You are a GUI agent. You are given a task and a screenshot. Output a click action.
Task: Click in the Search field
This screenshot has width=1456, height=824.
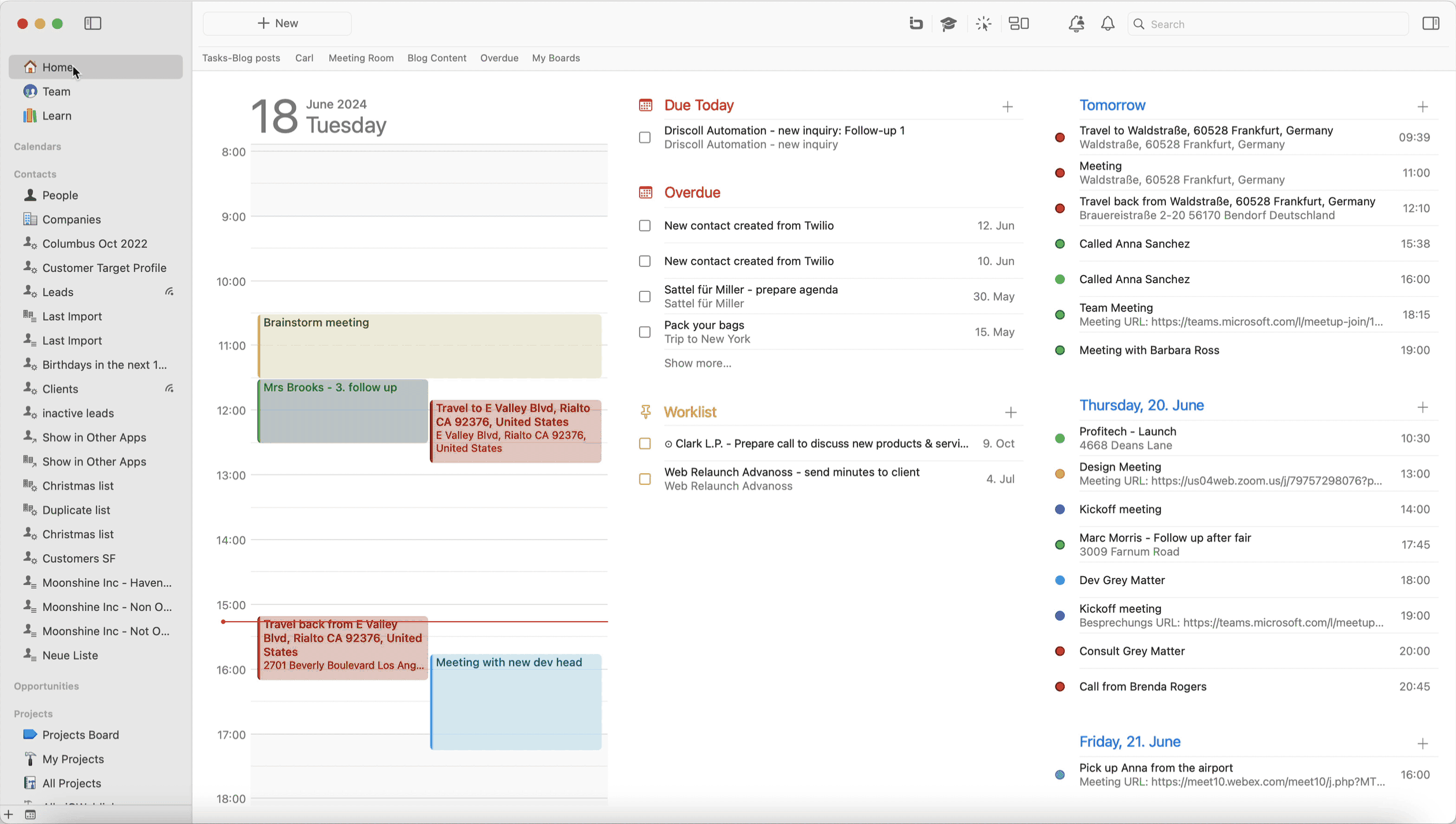point(1269,24)
